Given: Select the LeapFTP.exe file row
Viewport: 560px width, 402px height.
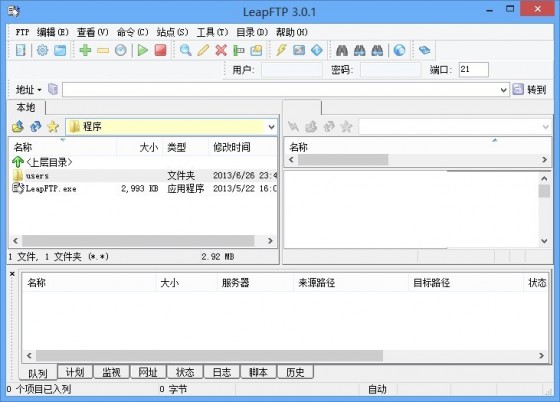Looking at the screenshot, I should (x=143, y=189).
